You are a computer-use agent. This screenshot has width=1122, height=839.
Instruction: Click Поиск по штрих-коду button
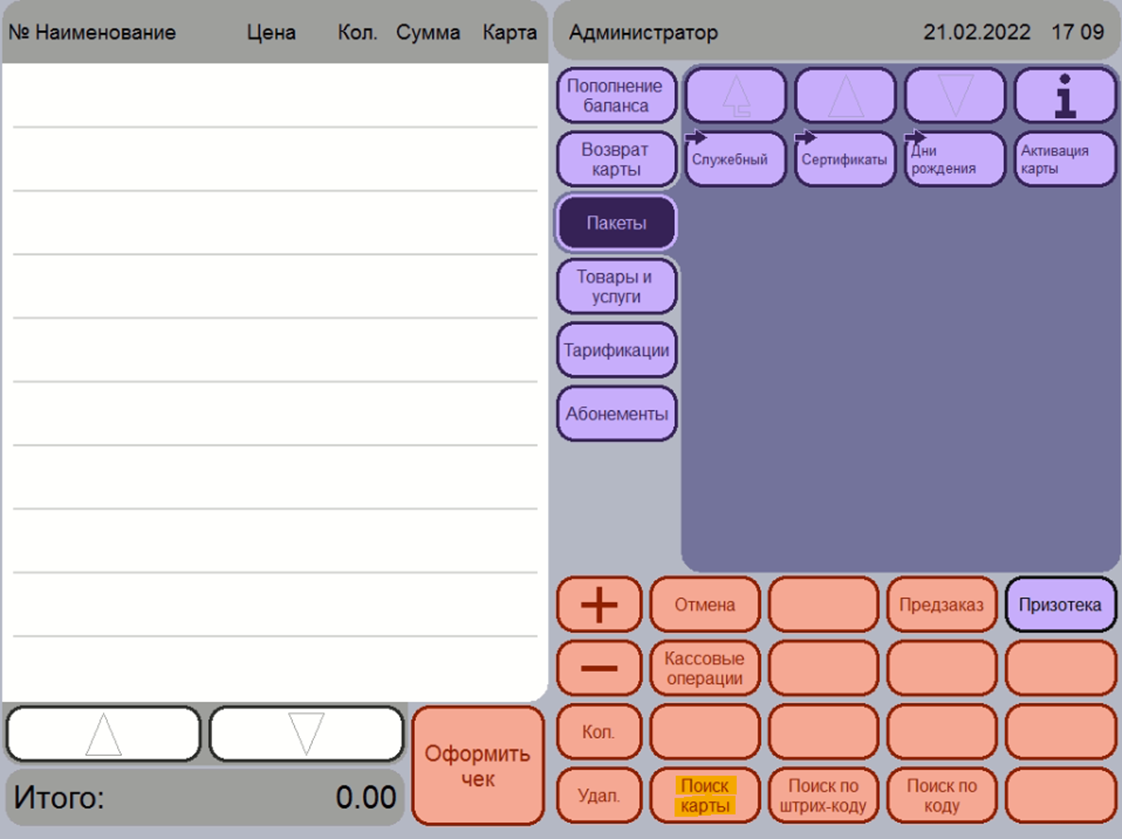pyautogui.click(x=823, y=796)
